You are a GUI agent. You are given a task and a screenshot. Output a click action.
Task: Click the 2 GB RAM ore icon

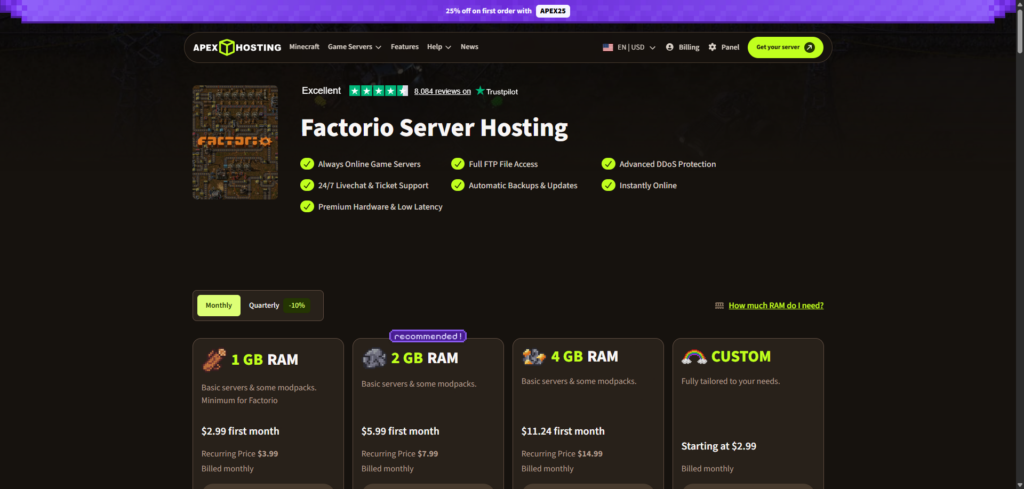(x=374, y=358)
